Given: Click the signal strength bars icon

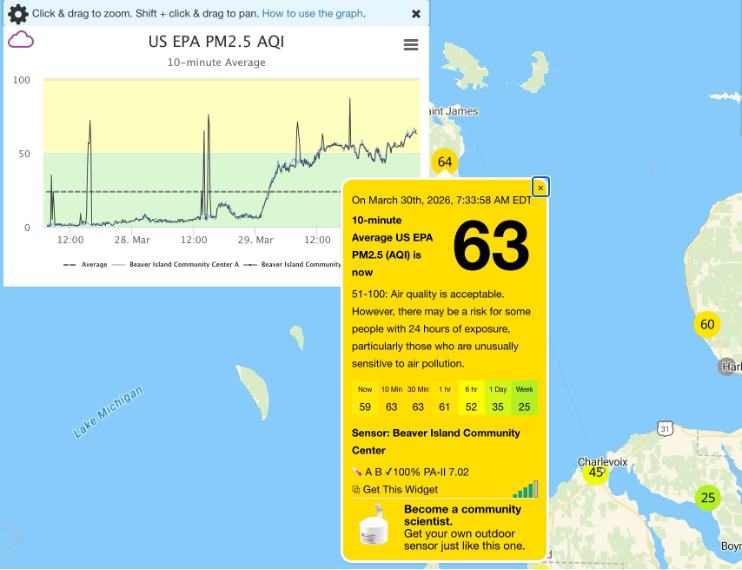Looking at the screenshot, I should pos(525,489).
